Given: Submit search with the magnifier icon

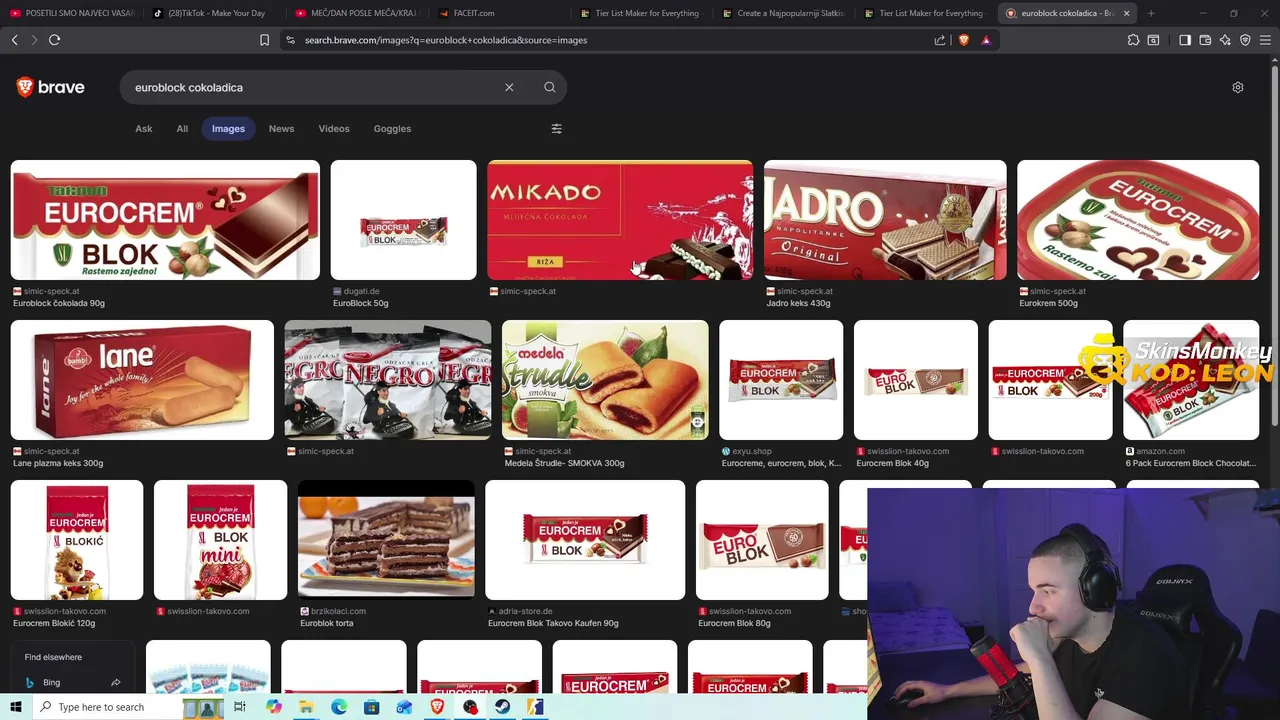Looking at the screenshot, I should (x=549, y=87).
